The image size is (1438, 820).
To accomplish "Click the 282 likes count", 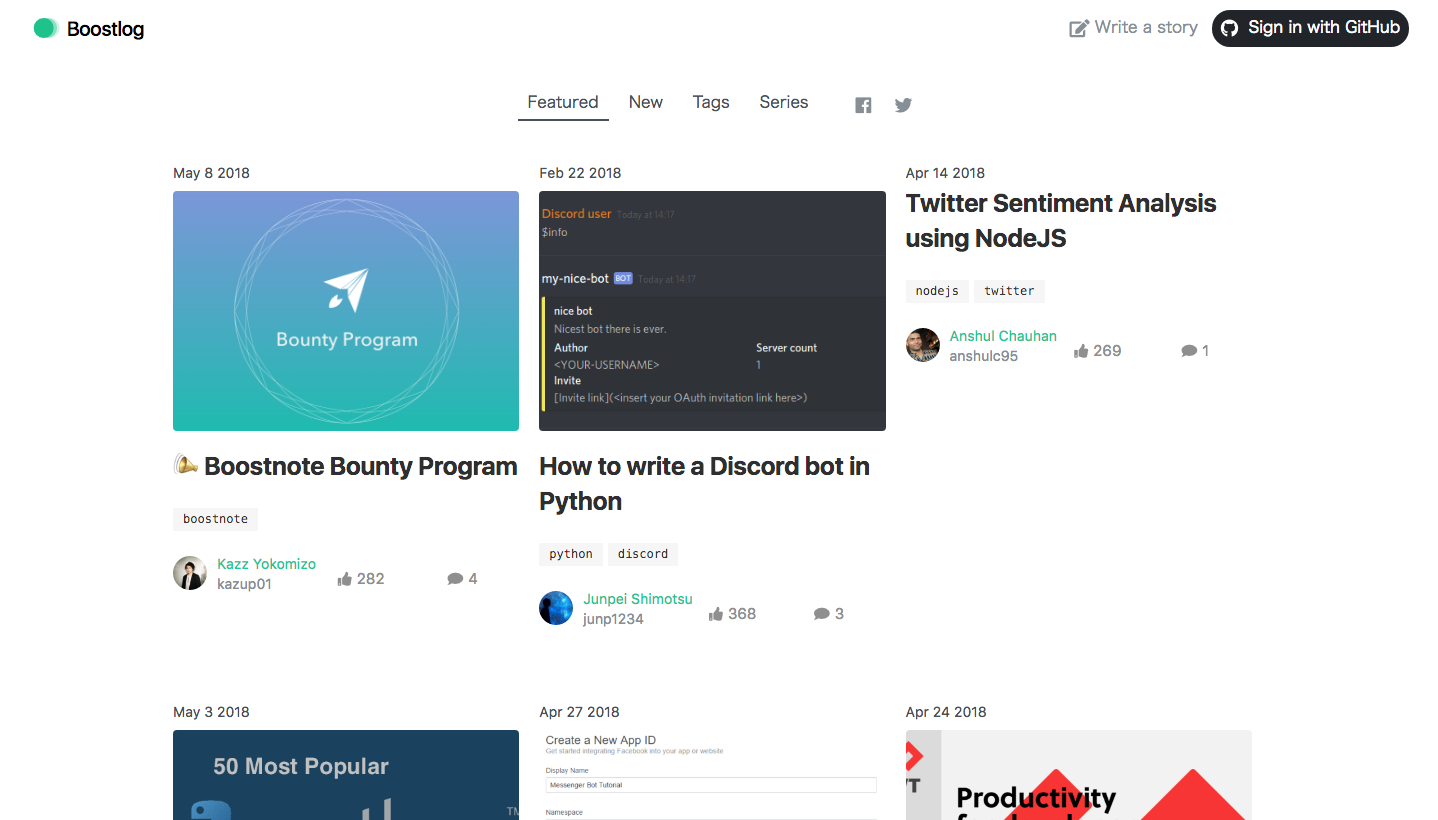I will pyautogui.click(x=371, y=579).
